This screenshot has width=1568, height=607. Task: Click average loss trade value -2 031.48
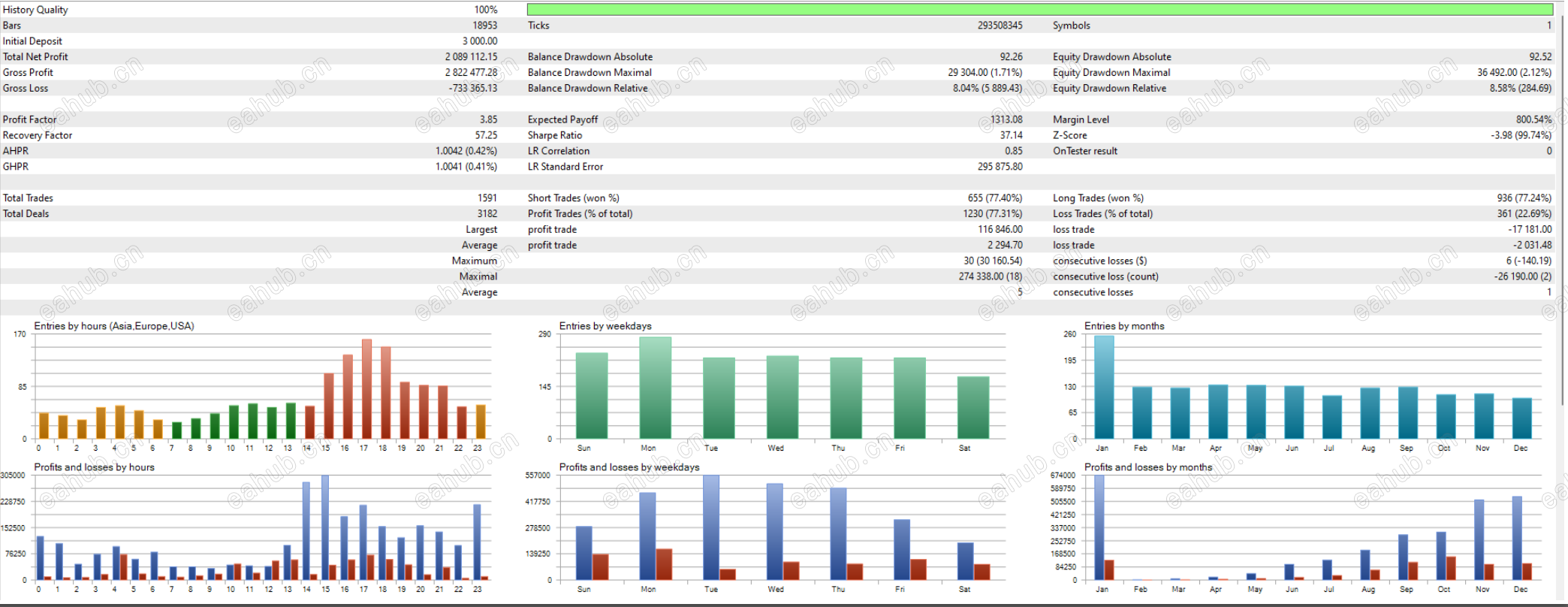pos(1532,246)
